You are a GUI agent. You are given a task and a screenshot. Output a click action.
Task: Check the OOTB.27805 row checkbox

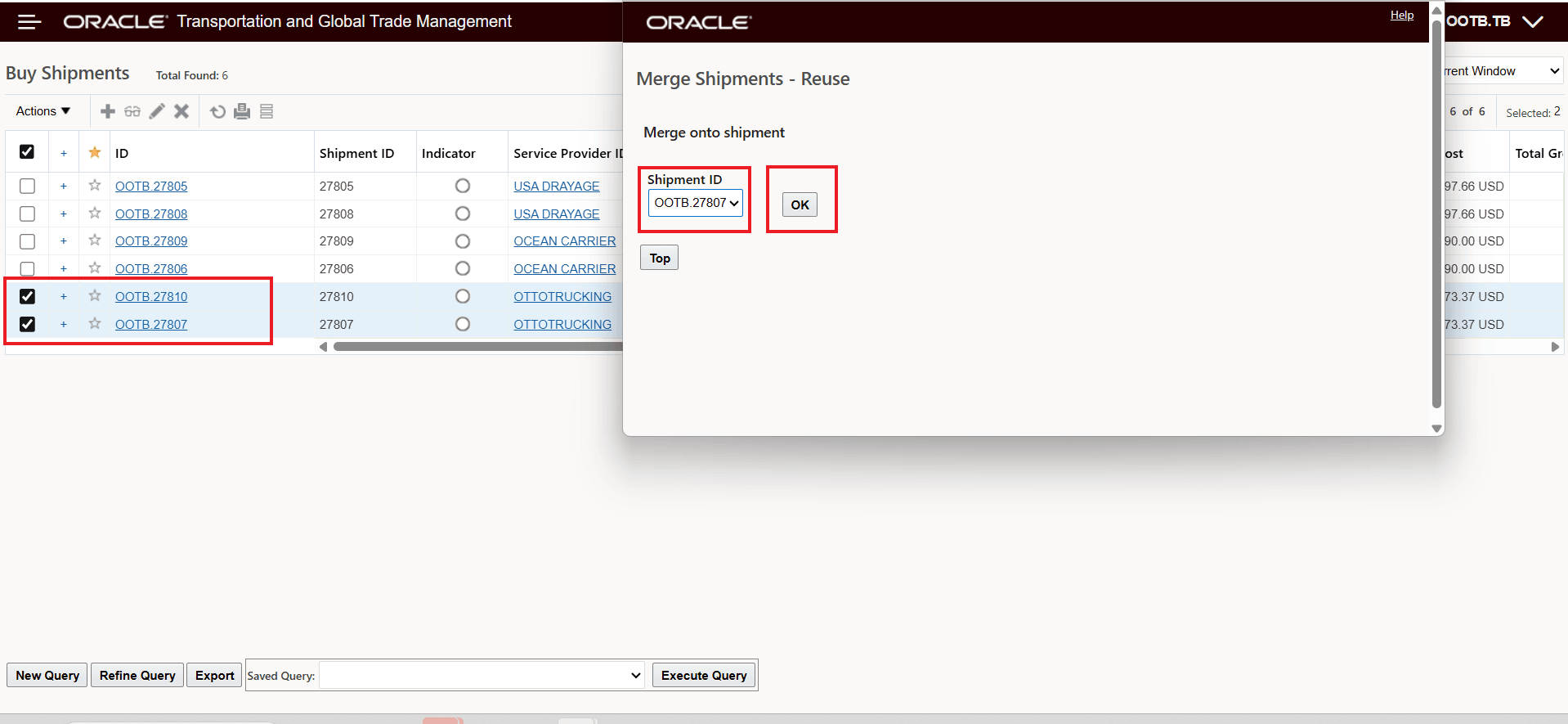pyautogui.click(x=27, y=187)
